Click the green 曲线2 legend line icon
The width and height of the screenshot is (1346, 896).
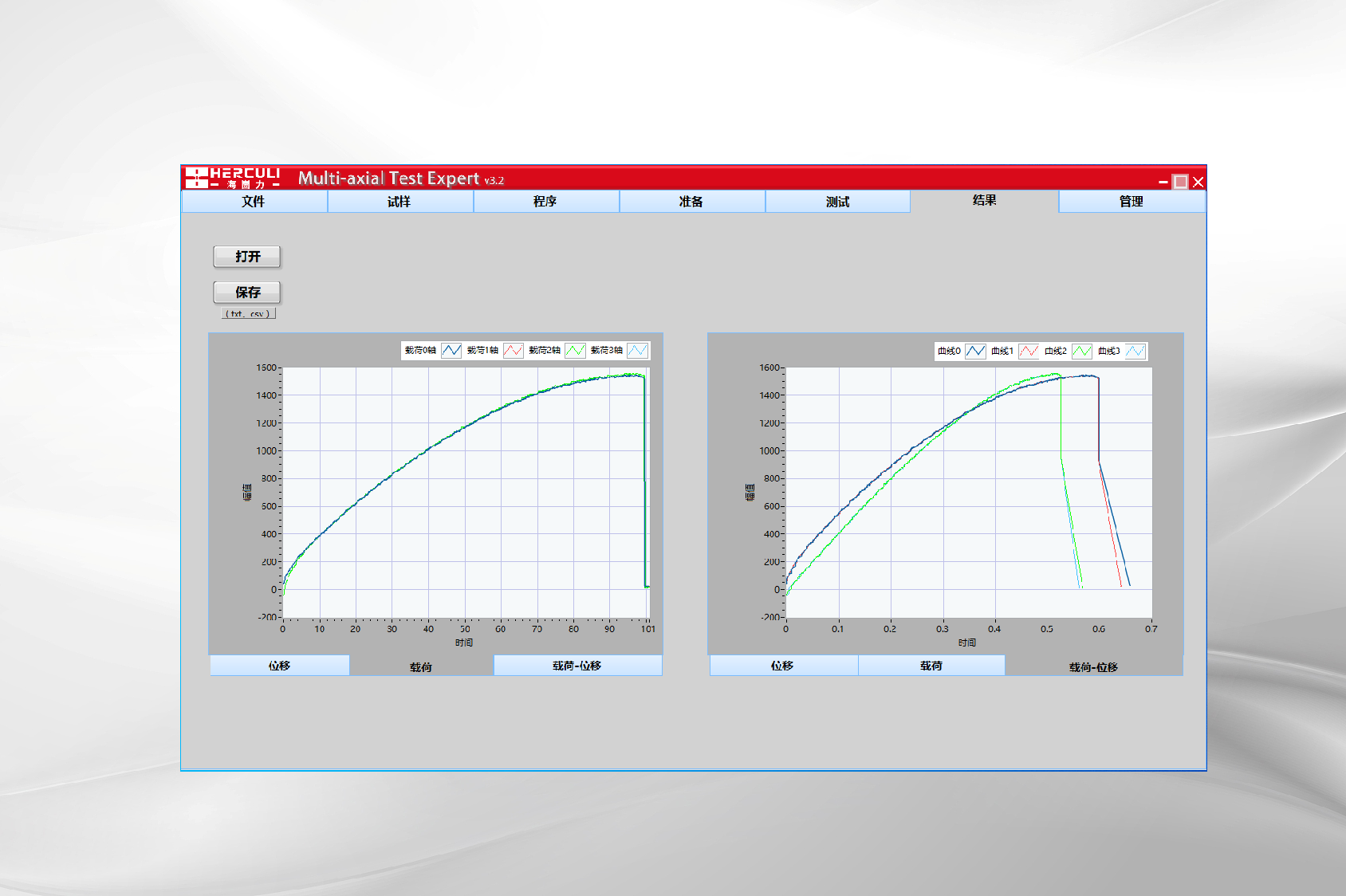click(x=1082, y=352)
